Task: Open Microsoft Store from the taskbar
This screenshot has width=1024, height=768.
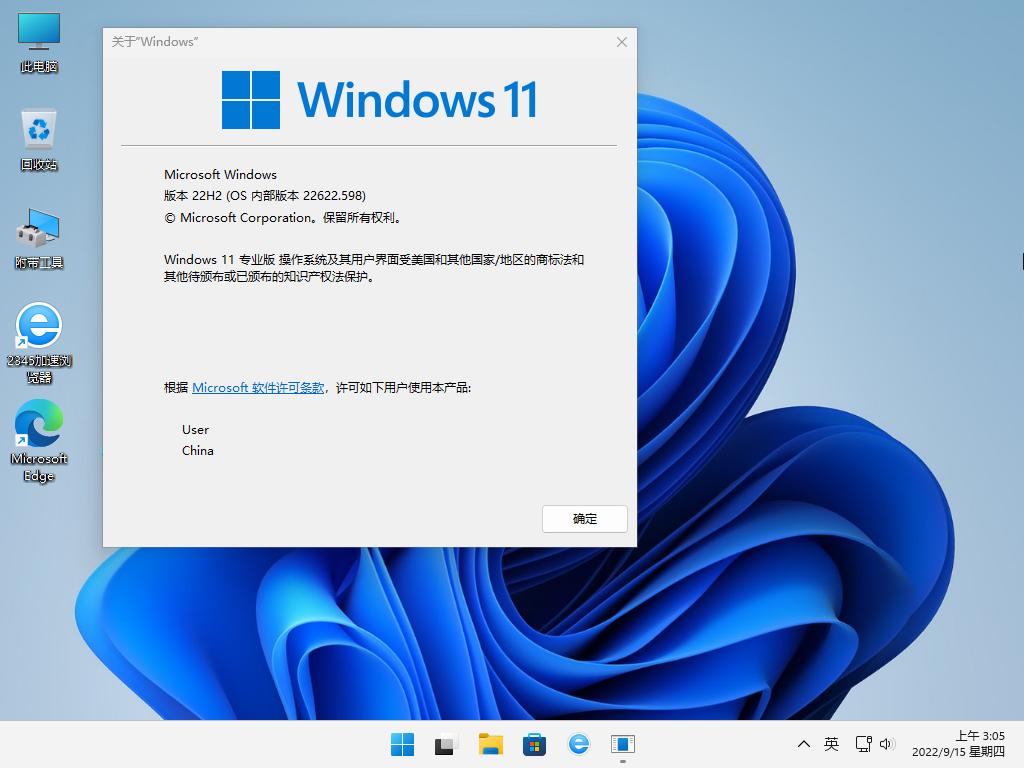Action: coord(534,744)
